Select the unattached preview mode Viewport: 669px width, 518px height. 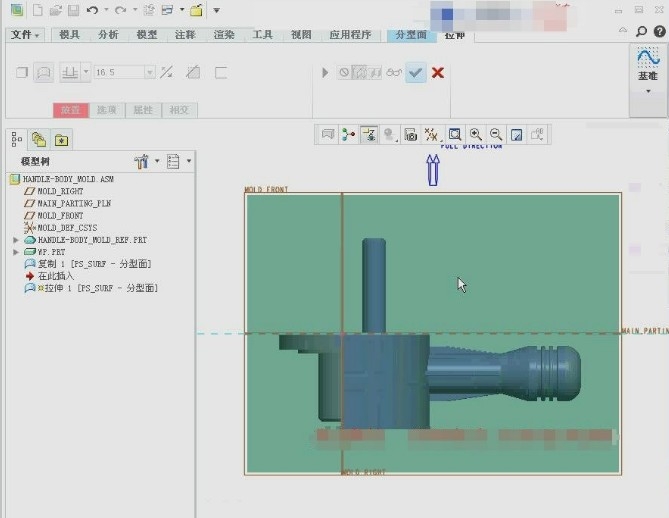[x=360, y=73]
